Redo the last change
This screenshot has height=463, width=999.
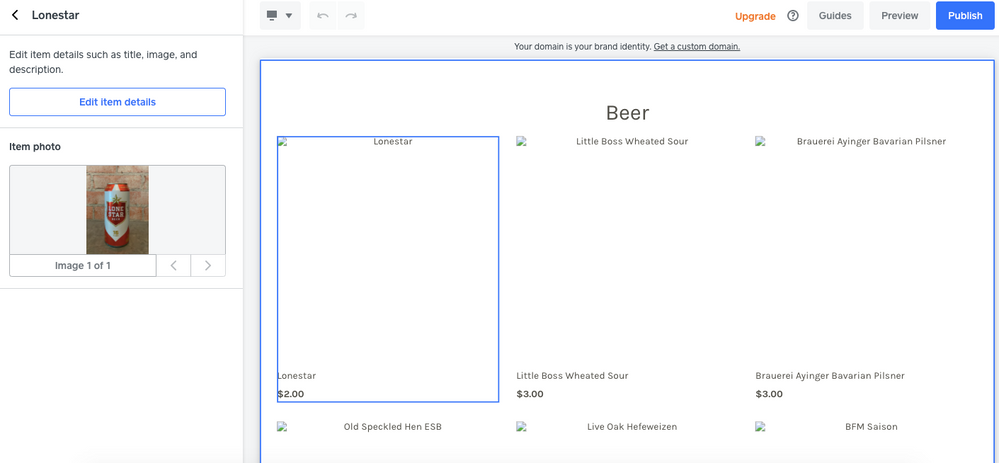[x=350, y=15]
